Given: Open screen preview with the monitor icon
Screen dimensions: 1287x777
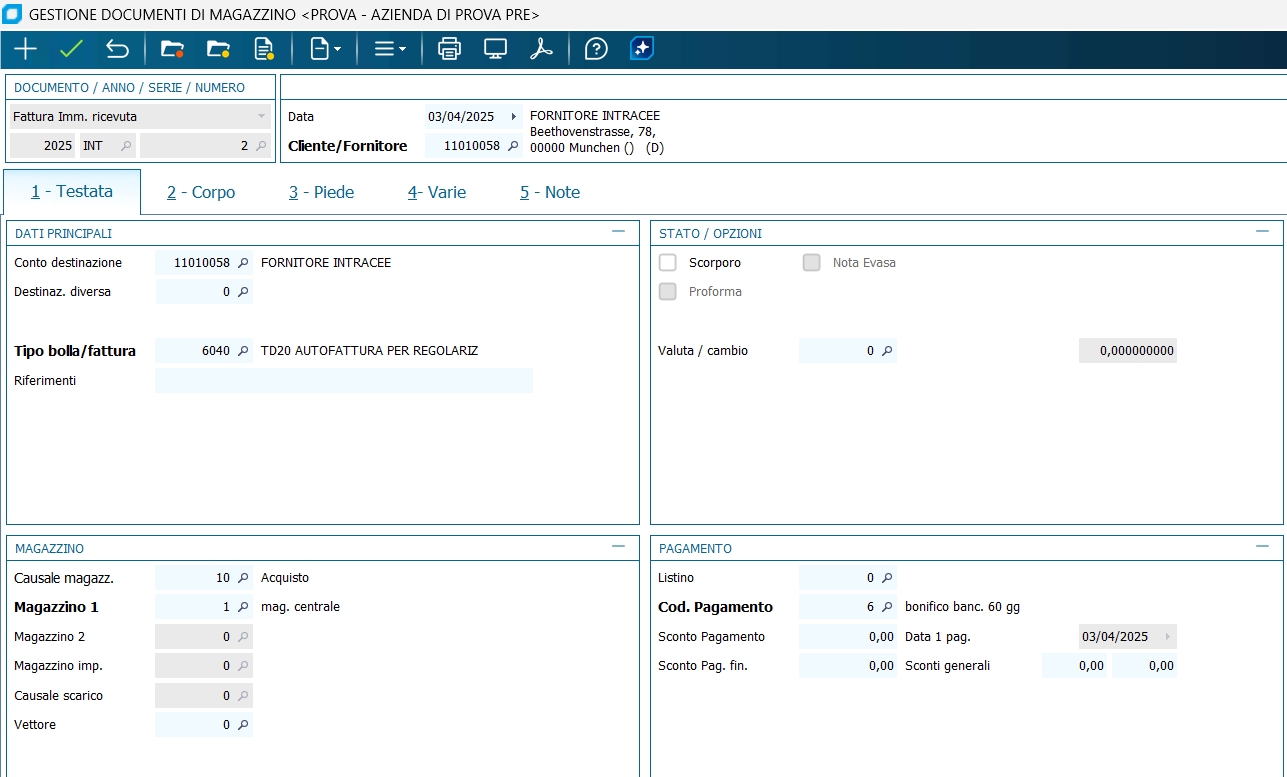Looking at the screenshot, I should (495, 49).
